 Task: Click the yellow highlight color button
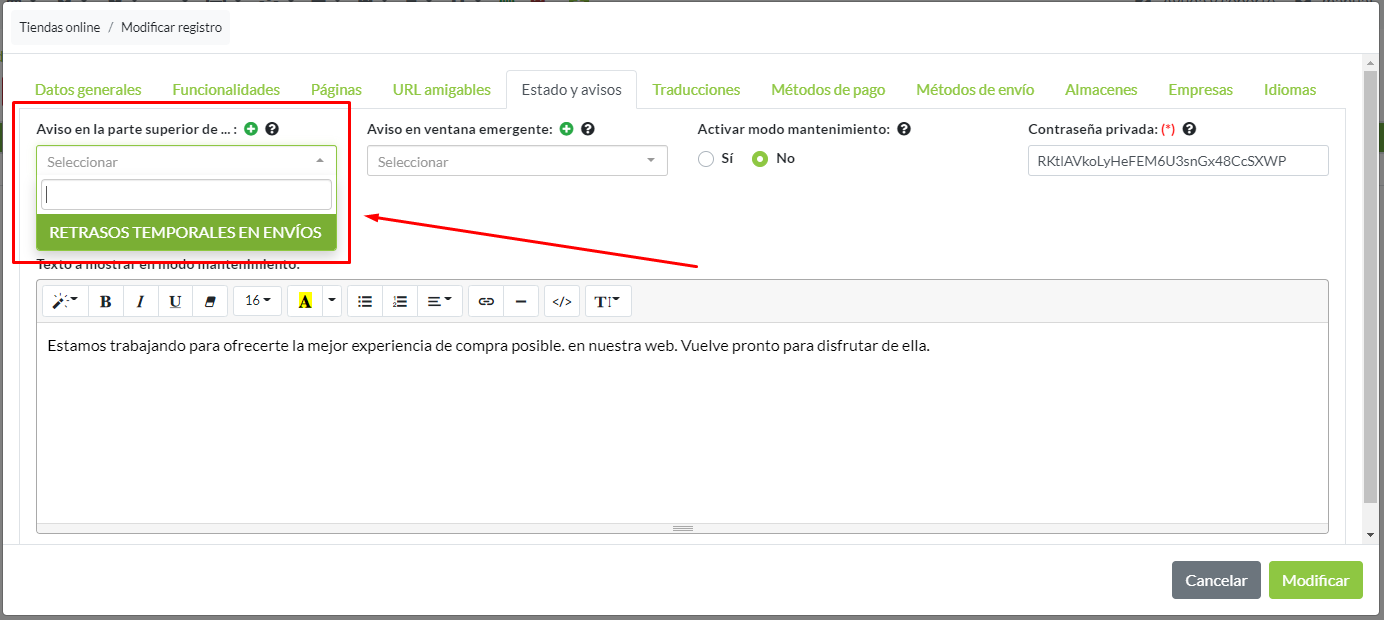pos(305,301)
